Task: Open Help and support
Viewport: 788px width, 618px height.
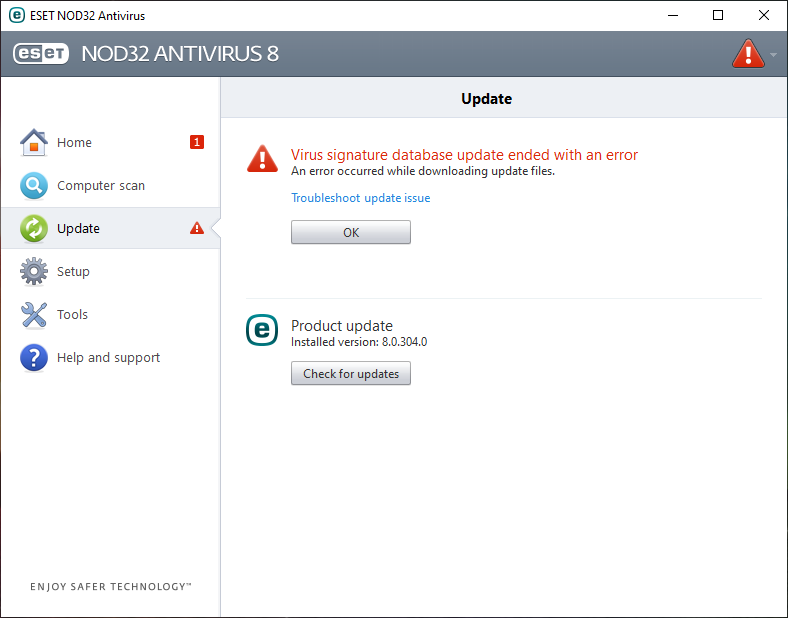Action: tap(111, 357)
